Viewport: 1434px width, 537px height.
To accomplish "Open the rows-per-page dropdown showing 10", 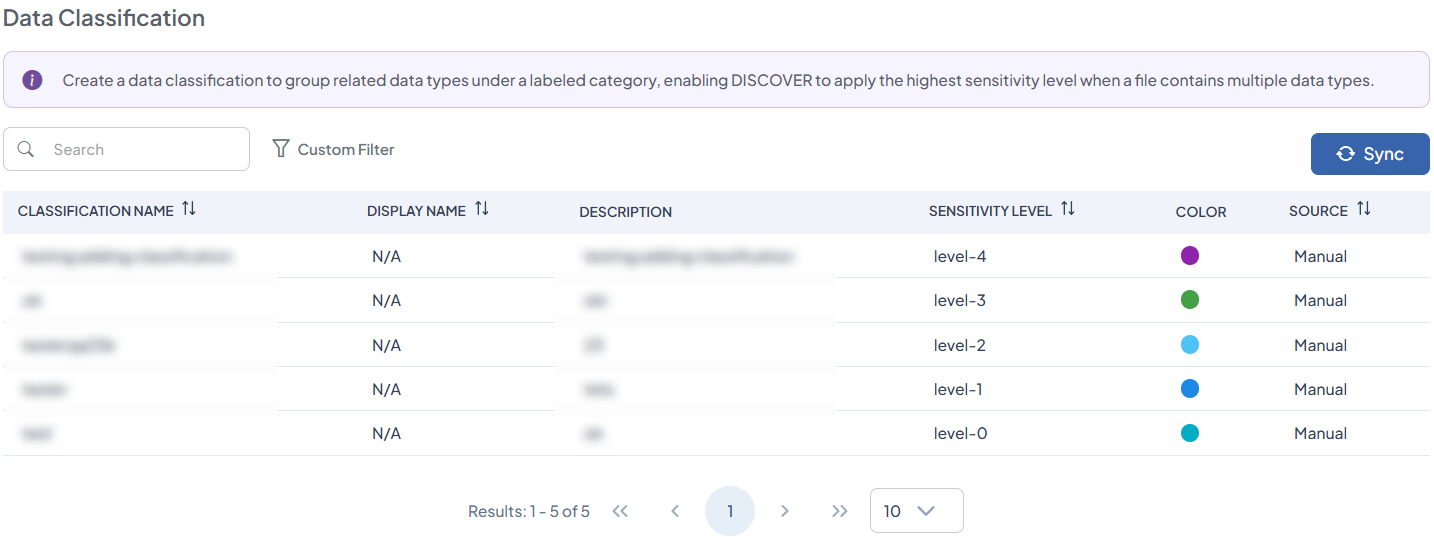I will 916,511.
